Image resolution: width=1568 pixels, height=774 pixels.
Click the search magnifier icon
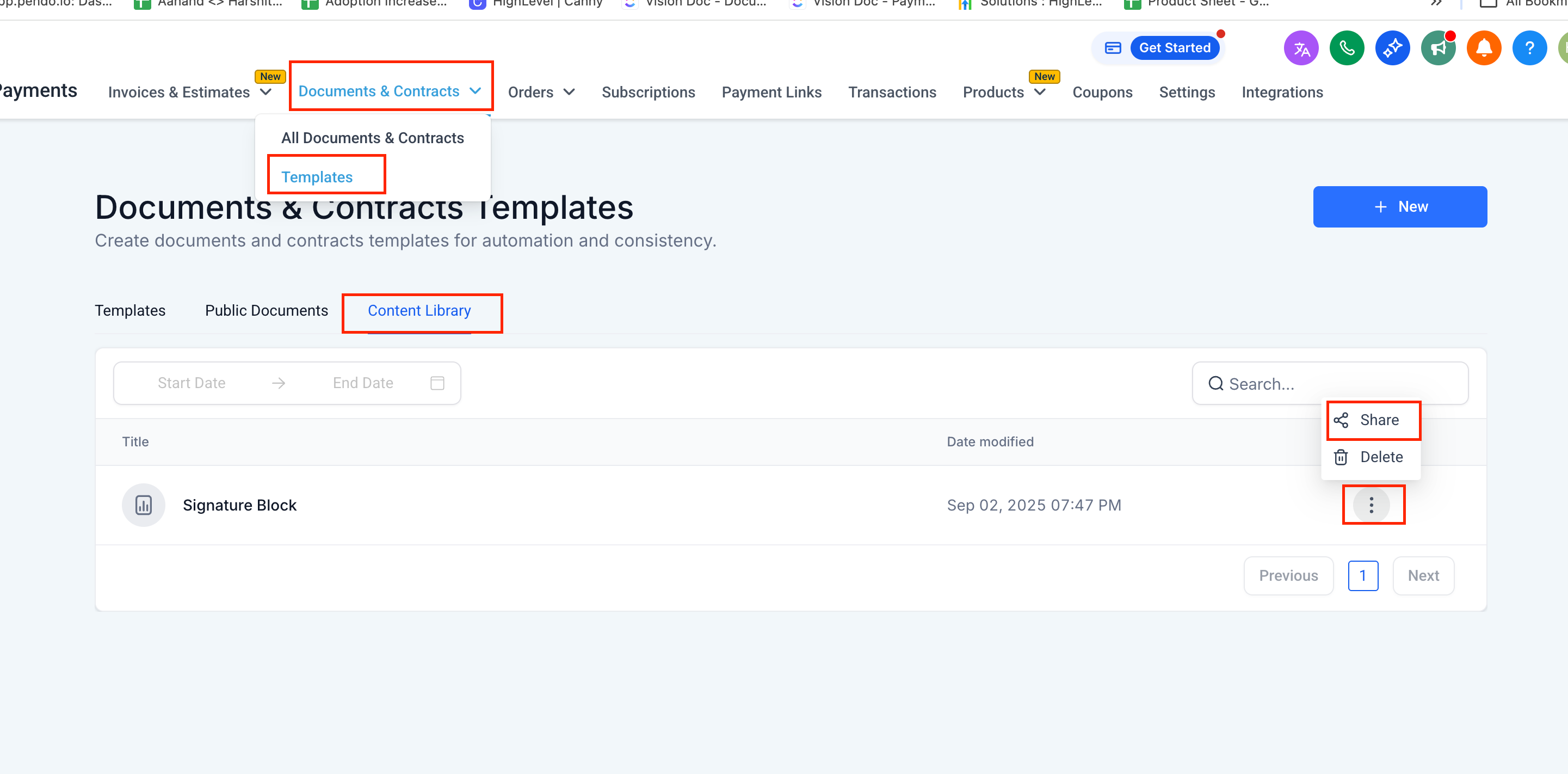tap(1215, 384)
